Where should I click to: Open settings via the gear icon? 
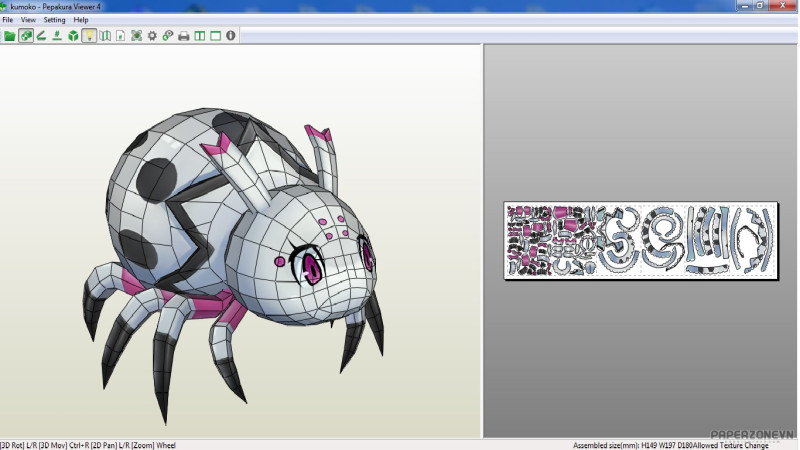click(x=152, y=36)
